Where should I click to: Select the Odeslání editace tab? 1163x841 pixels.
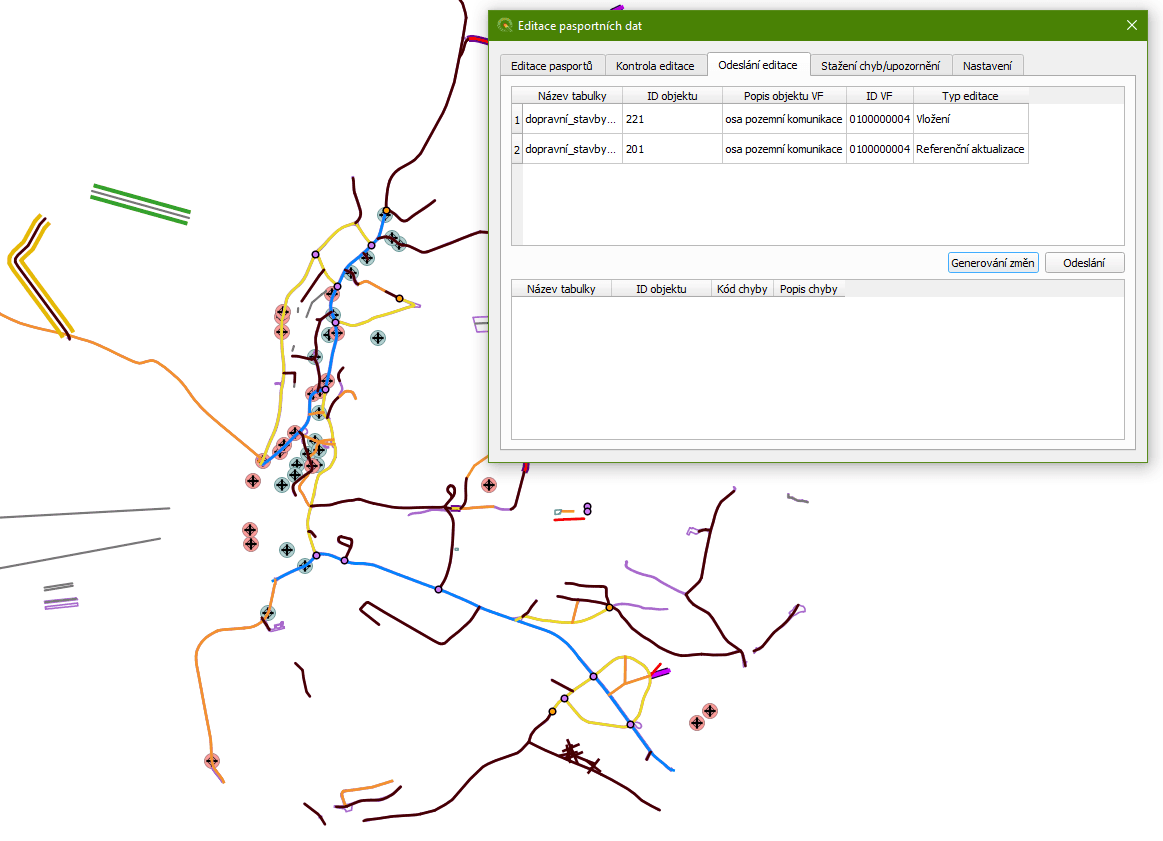tap(758, 65)
